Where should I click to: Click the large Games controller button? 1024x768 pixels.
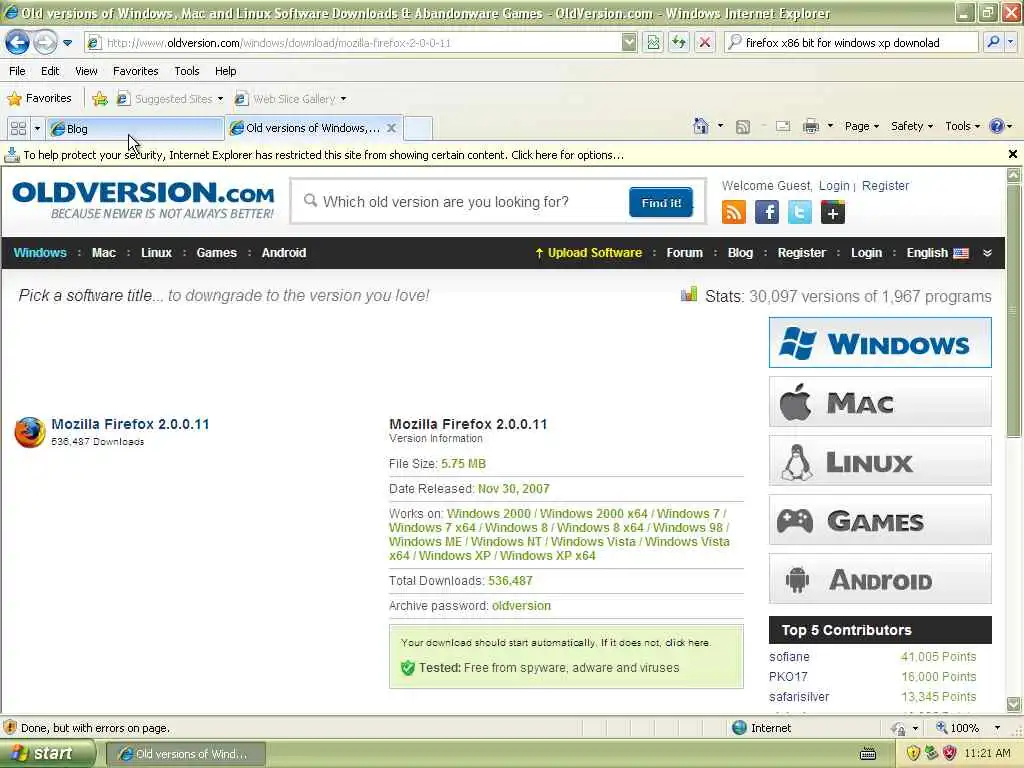pyautogui.click(x=880, y=520)
